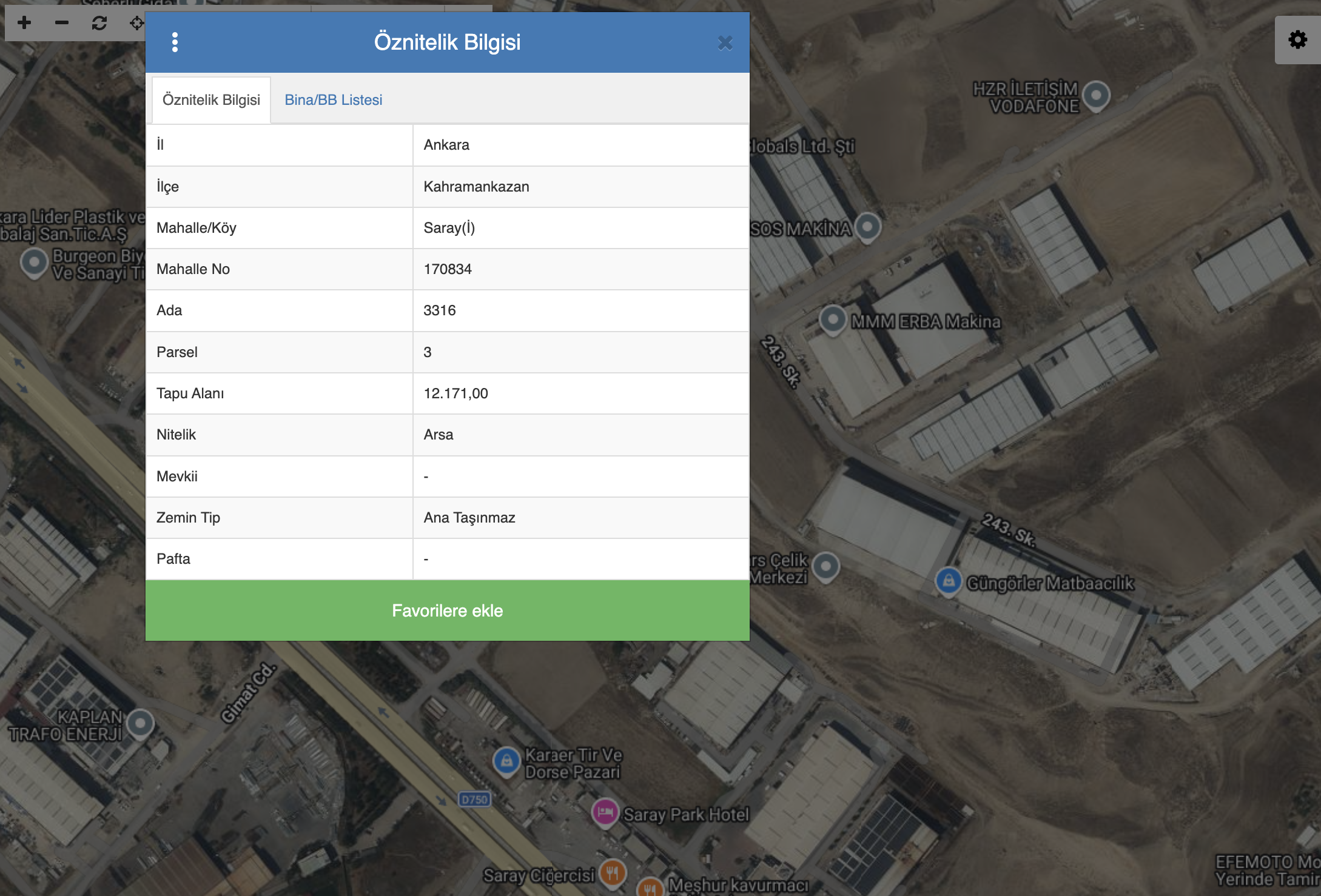Switch to the Bina/BB Listesi tab
1321x896 pixels.
point(333,100)
